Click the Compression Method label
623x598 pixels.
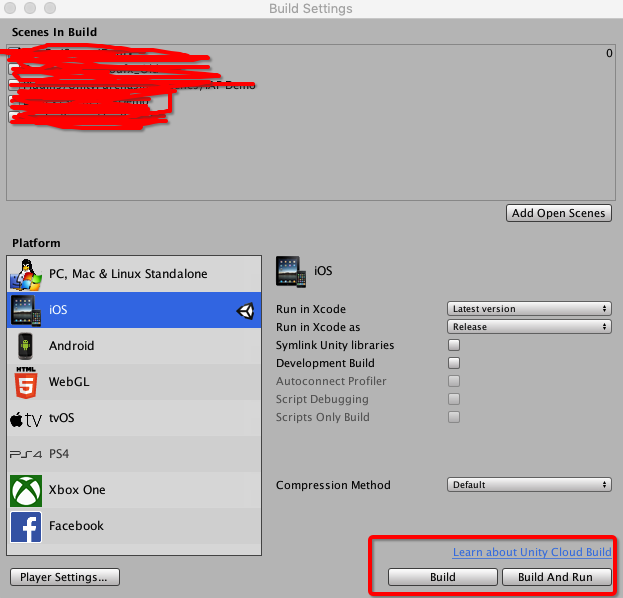(333, 485)
